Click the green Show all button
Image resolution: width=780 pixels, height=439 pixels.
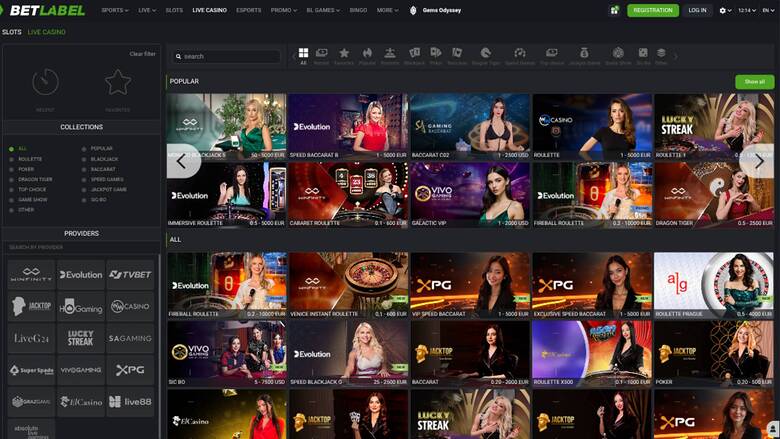pos(755,82)
